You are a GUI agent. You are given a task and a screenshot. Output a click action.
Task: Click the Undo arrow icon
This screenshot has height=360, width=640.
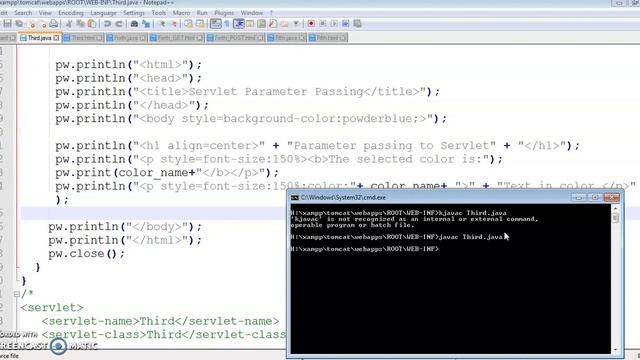pyautogui.click(x=107, y=24)
